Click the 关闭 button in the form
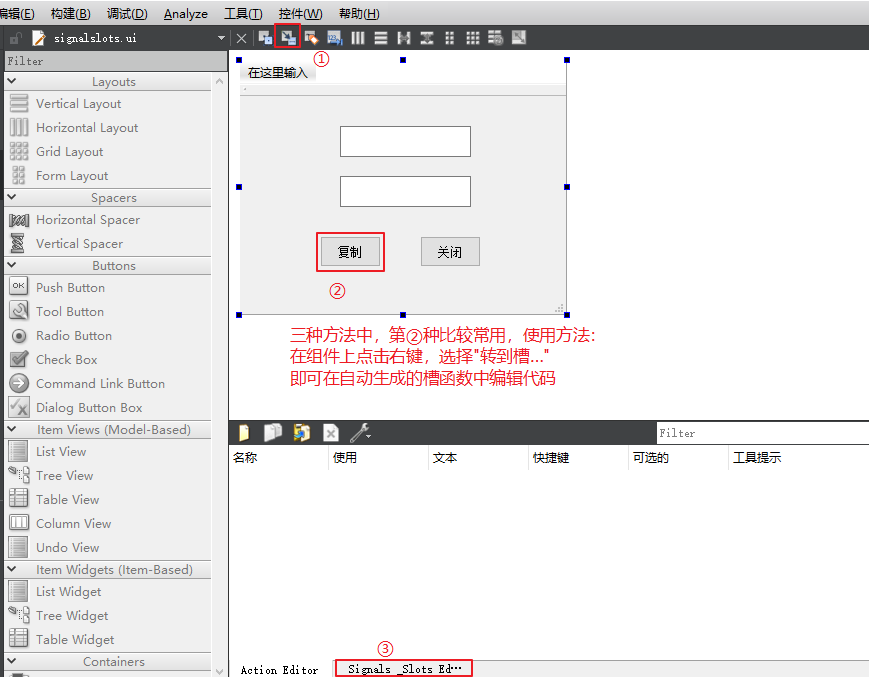Image resolution: width=869 pixels, height=677 pixels. coord(450,251)
